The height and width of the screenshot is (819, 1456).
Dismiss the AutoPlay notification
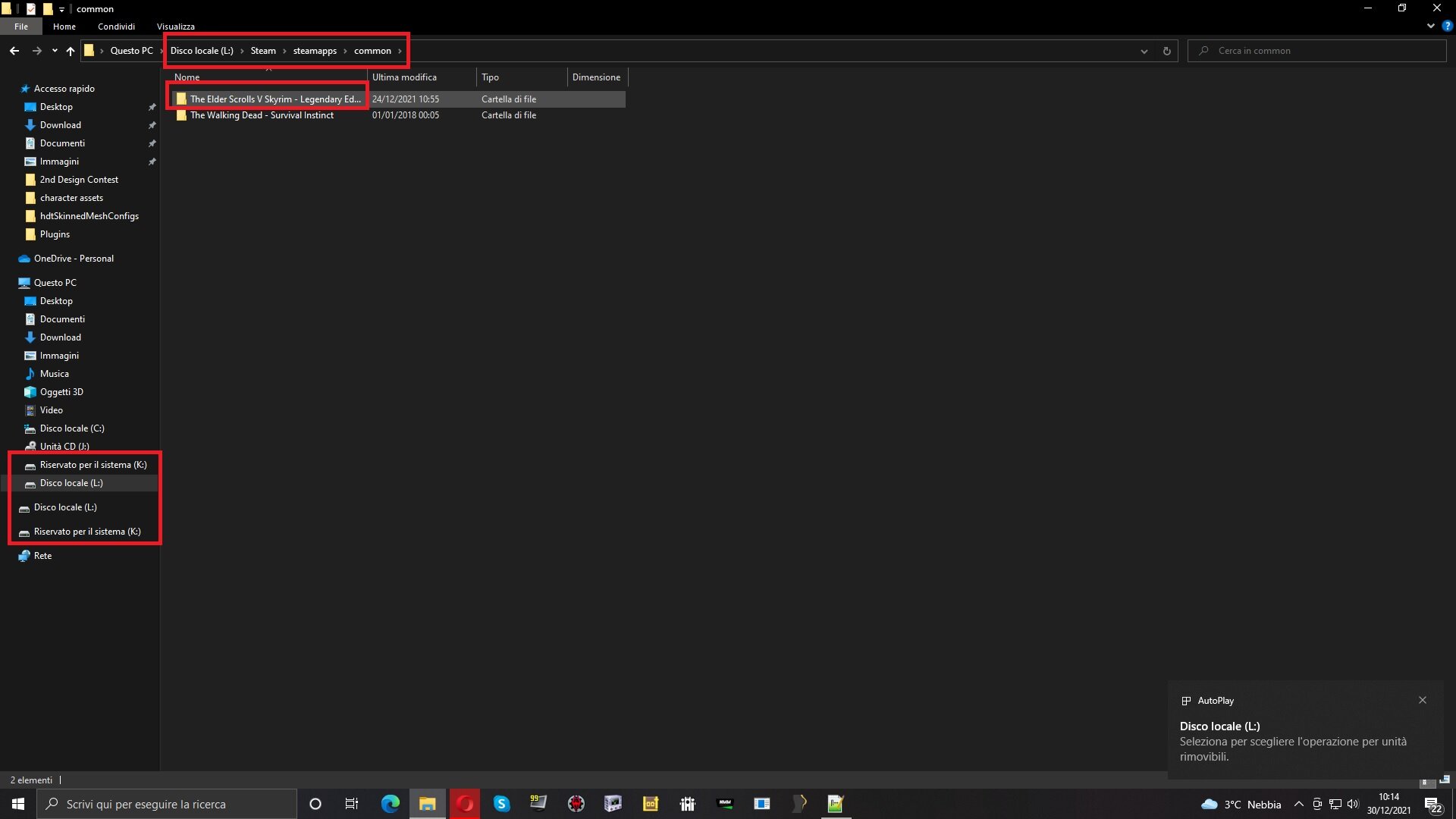coord(1423,700)
